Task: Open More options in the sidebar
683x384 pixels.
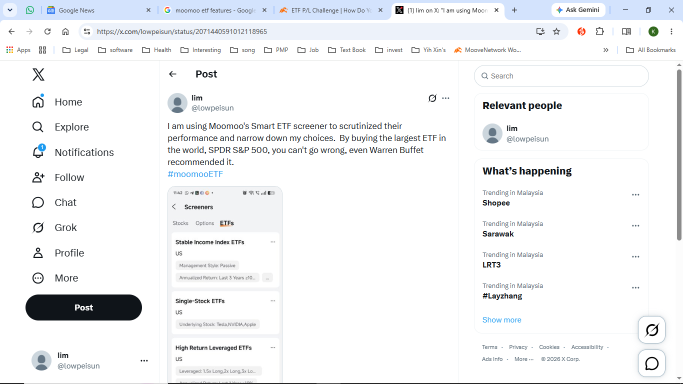Action: click(55, 278)
